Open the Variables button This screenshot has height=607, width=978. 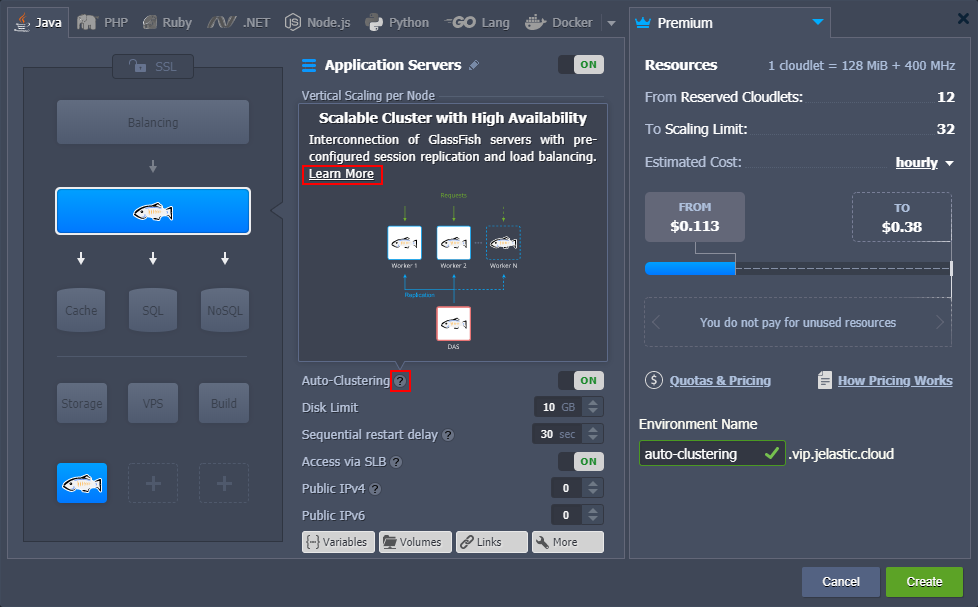[338, 542]
